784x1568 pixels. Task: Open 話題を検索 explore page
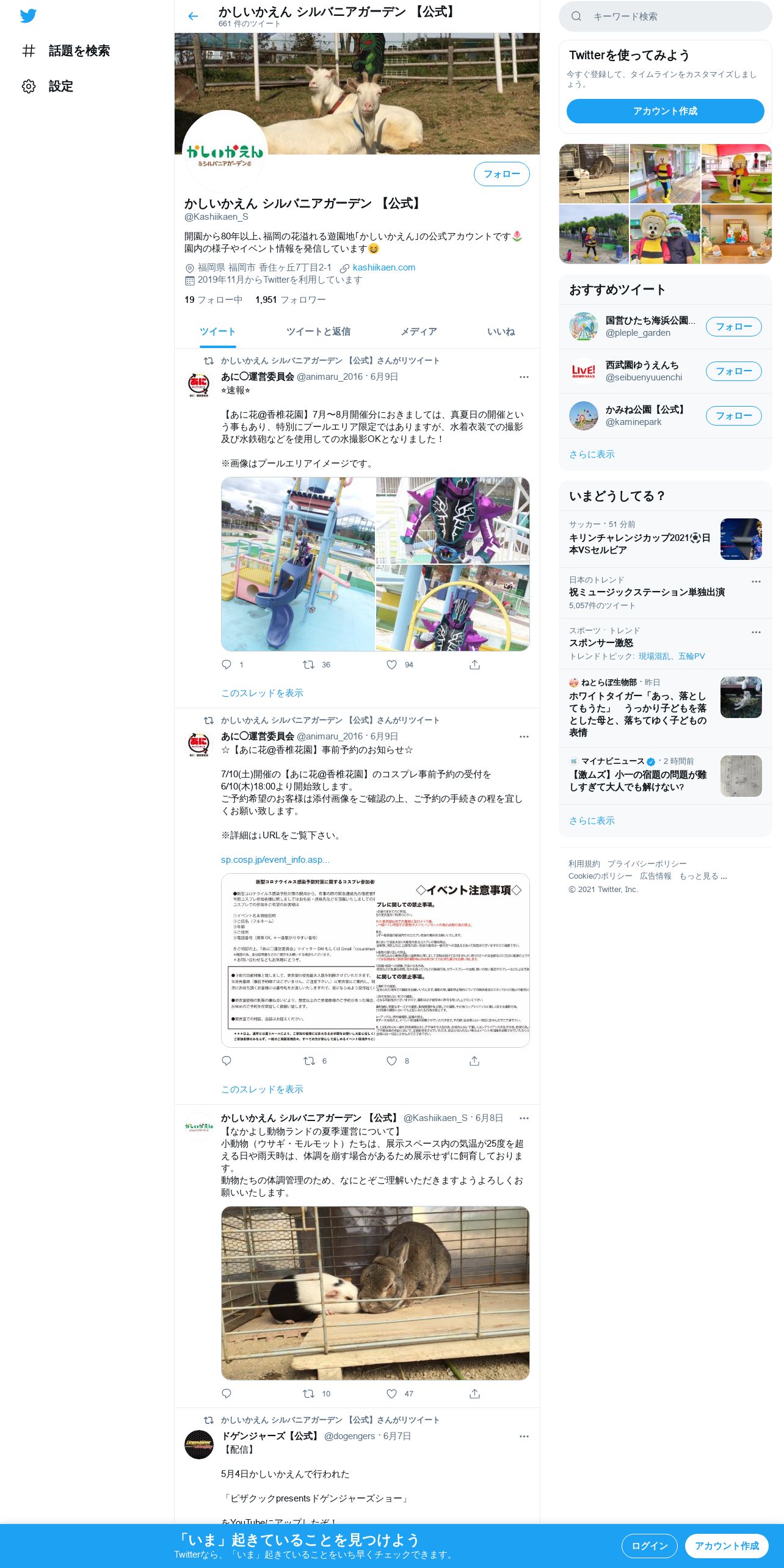point(66,51)
